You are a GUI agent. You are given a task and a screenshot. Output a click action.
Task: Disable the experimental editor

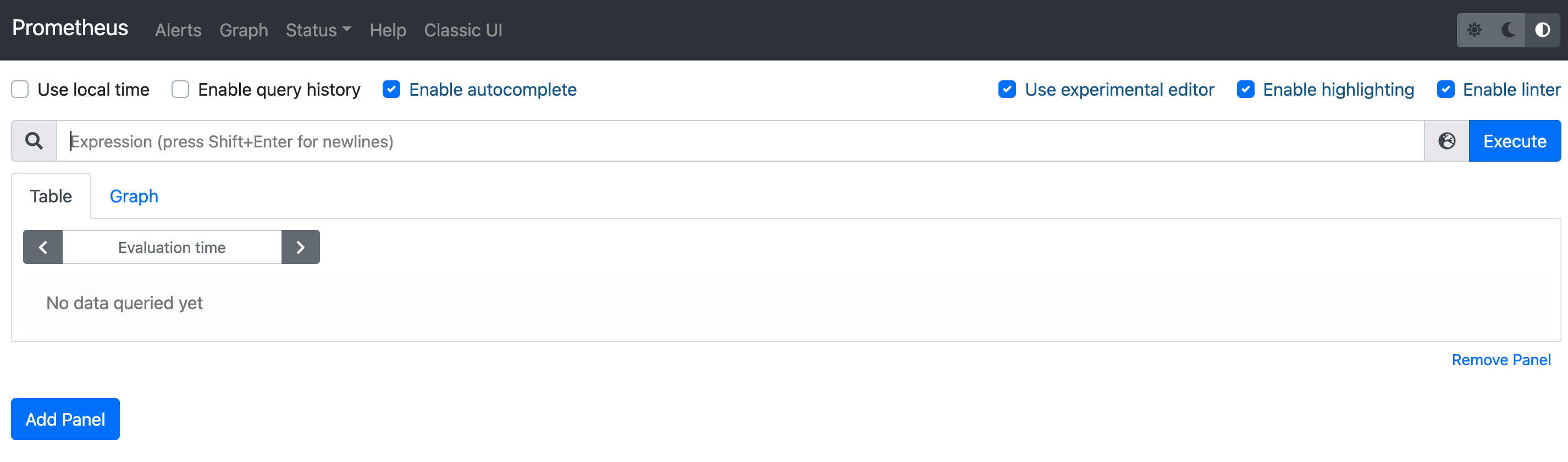point(1007,90)
